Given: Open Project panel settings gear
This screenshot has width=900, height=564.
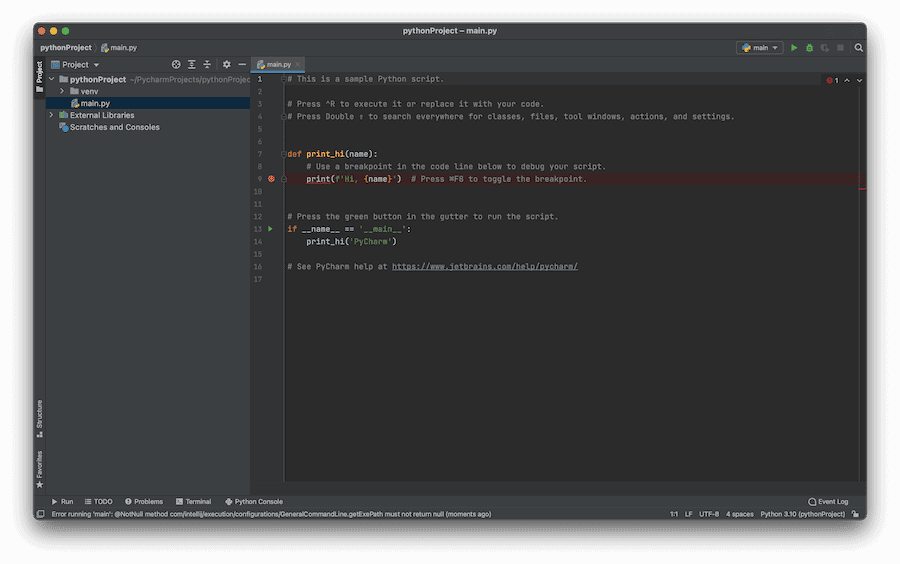Looking at the screenshot, I should click(226, 64).
